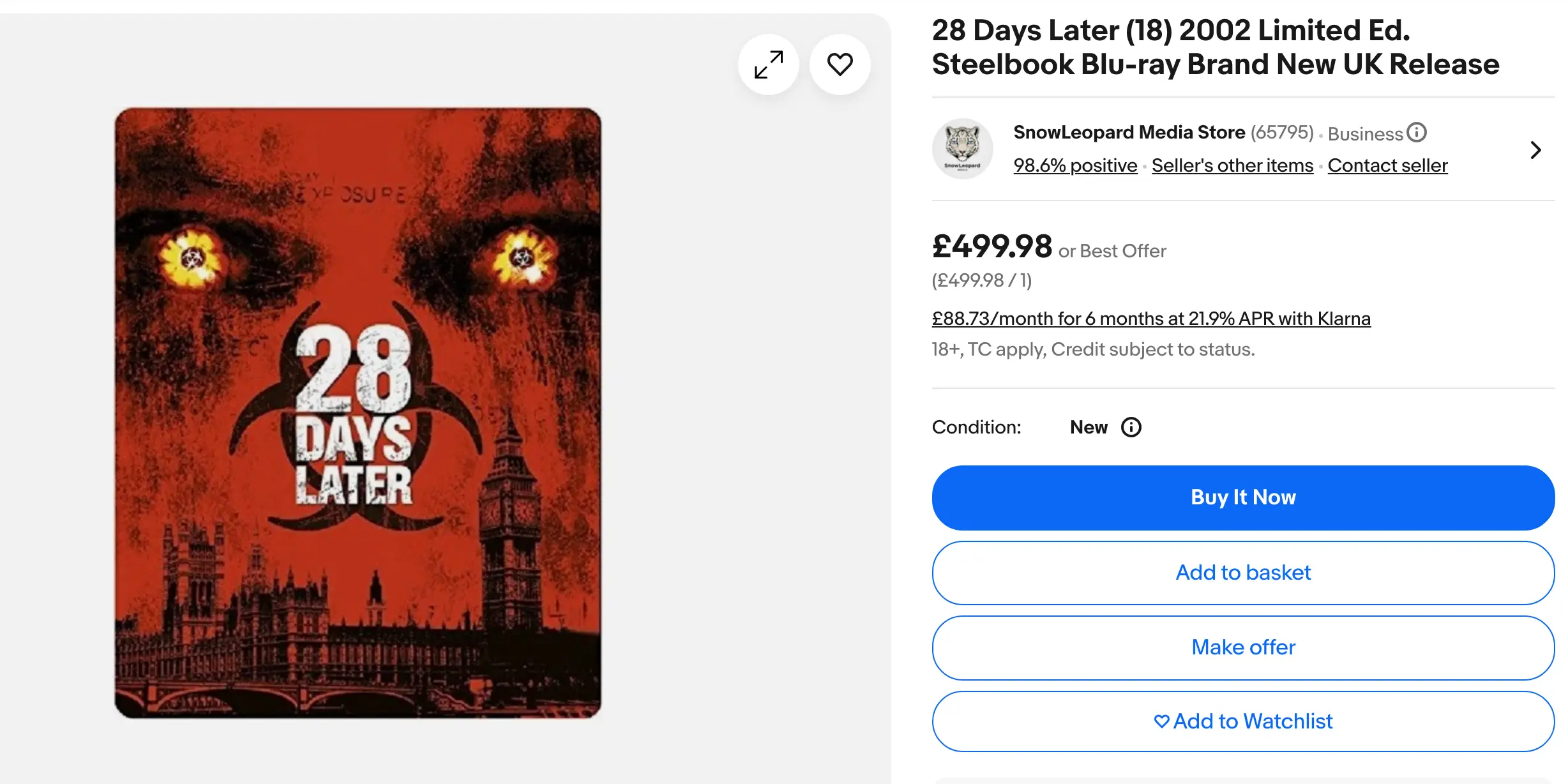Image resolution: width=1568 pixels, height=784 pixels.
Task: Expand seller details via the right chevron
Action: [x=1536, y=149]
